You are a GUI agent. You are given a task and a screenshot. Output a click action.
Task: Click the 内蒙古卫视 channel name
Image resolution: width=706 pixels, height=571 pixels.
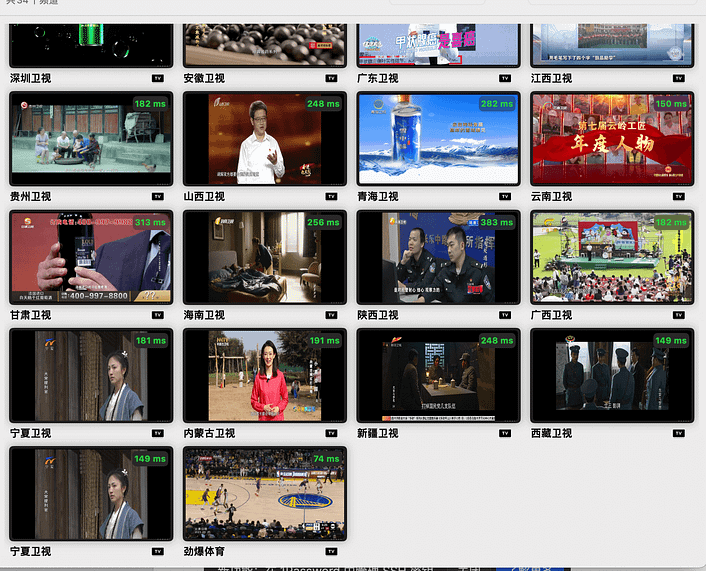209,433
